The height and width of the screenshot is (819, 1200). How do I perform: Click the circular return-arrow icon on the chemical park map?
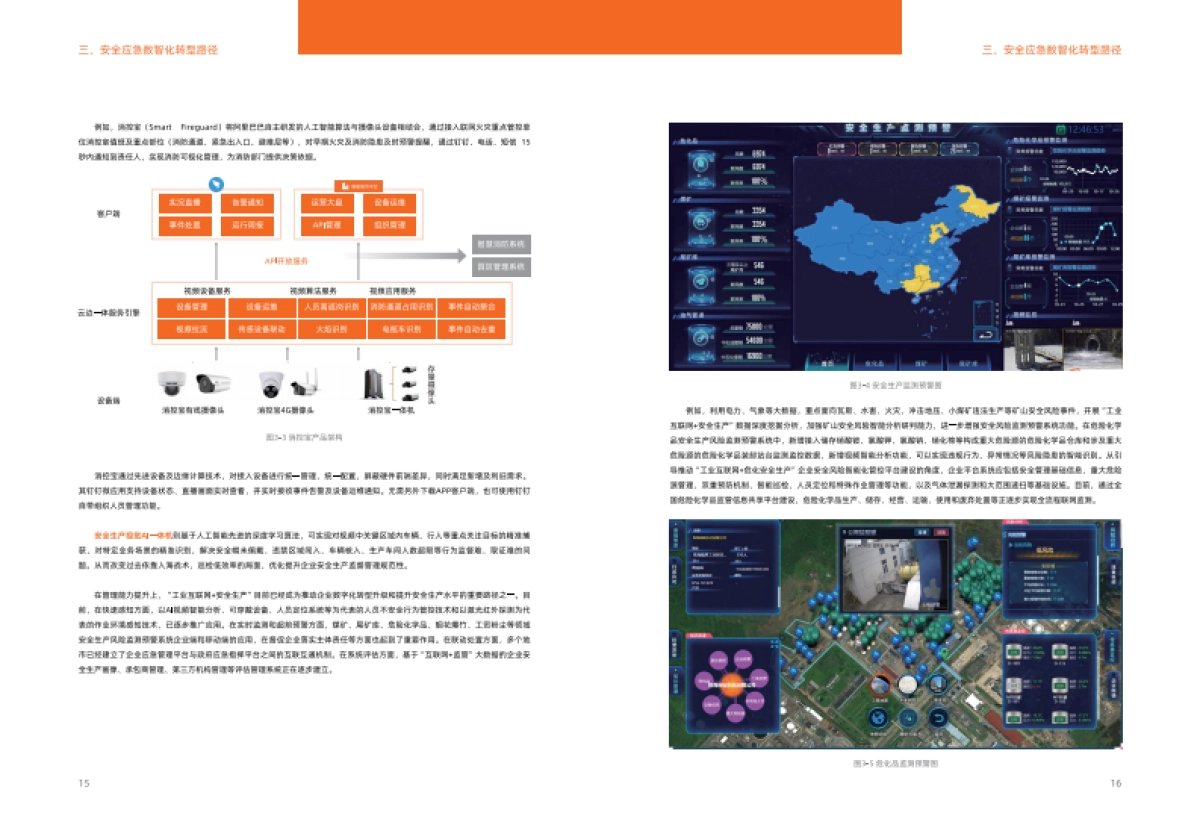click(940, 718)
